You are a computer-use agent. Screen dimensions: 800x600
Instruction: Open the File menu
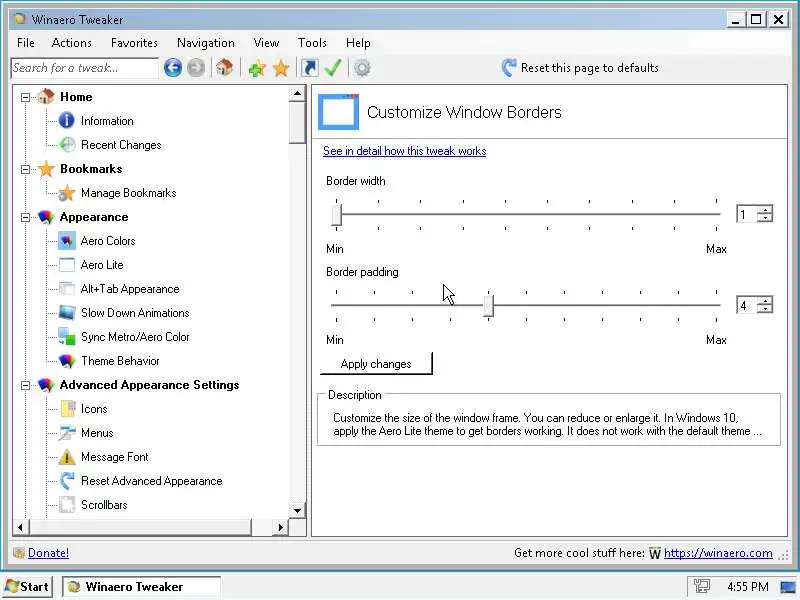[26, 43]
